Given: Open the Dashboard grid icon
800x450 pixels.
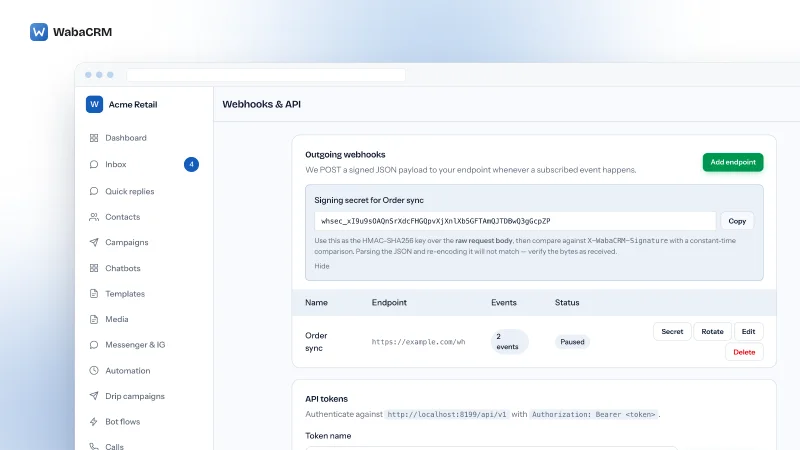Looking at the screenshot, I should tap(94, 138).
